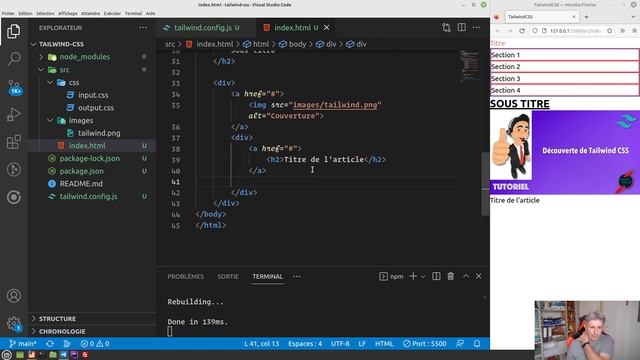Open notifications bell in status bar

[x=477, y=344]
